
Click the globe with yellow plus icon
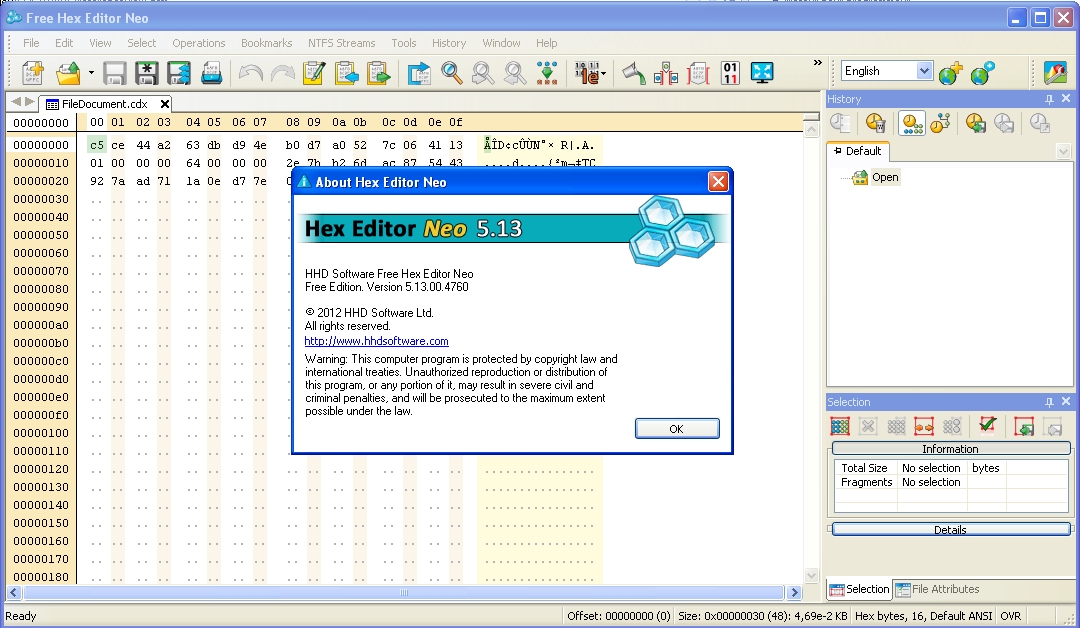951,72
